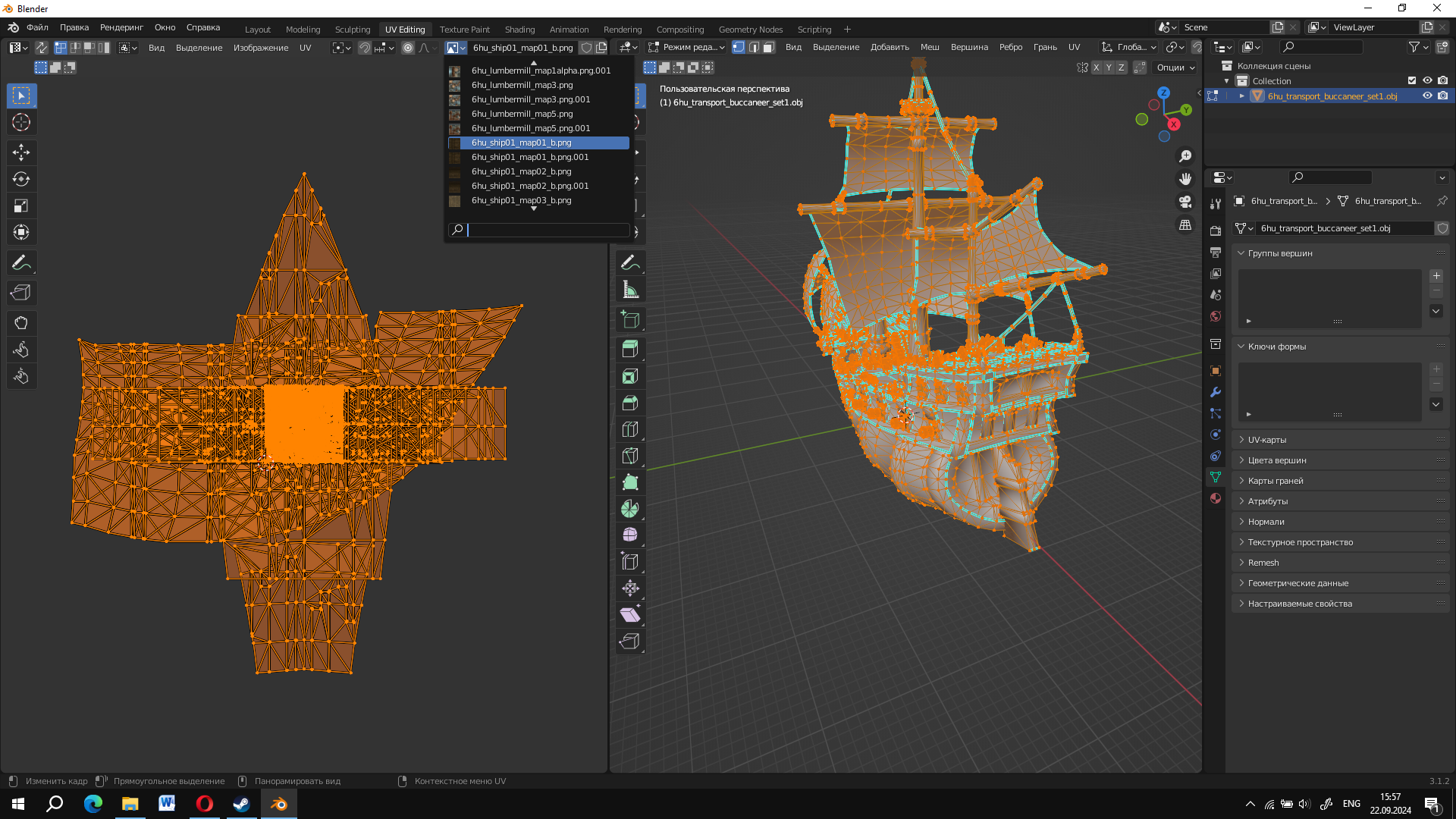The height and width of the screenshot is (819, 1456).
Task: Click the Rotate tool in UV toolbar
Action: pyautogui.click(x=21, y=180)
